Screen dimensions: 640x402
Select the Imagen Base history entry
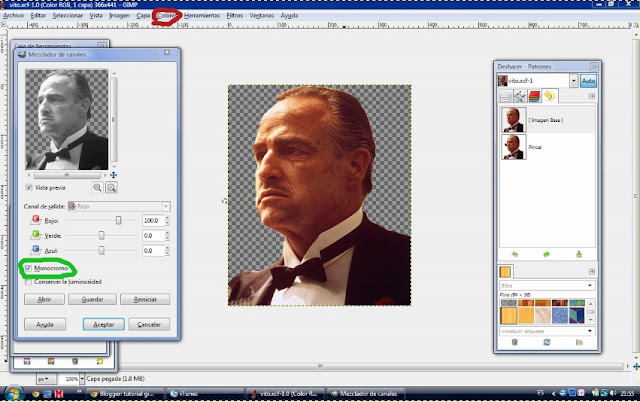tap(547, 120)
